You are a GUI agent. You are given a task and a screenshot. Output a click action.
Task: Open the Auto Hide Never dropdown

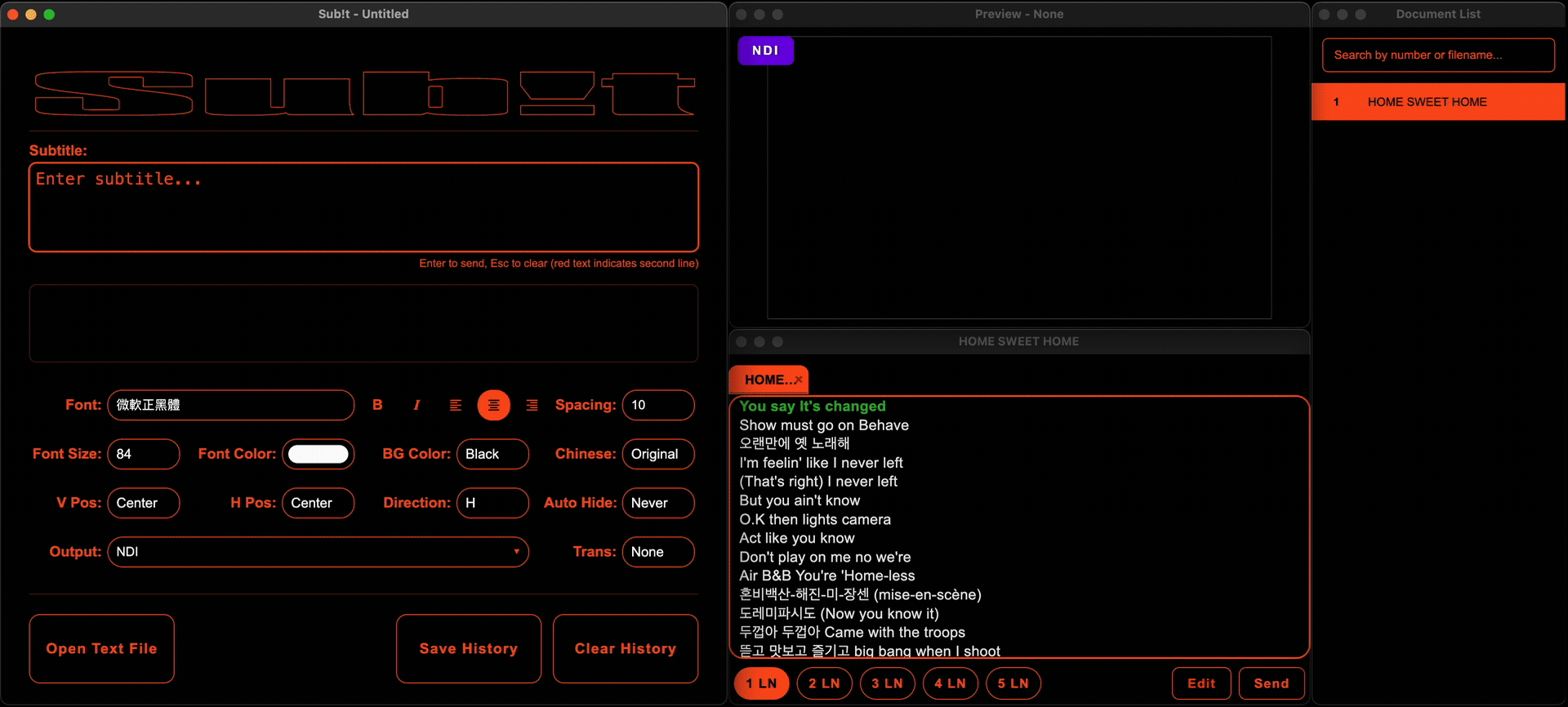point(657,503)
